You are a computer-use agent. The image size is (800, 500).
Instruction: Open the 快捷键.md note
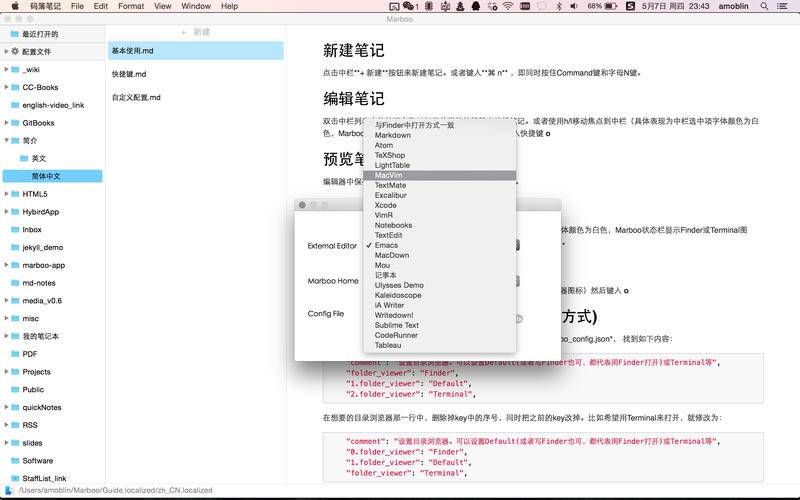[x=195, y=74]
